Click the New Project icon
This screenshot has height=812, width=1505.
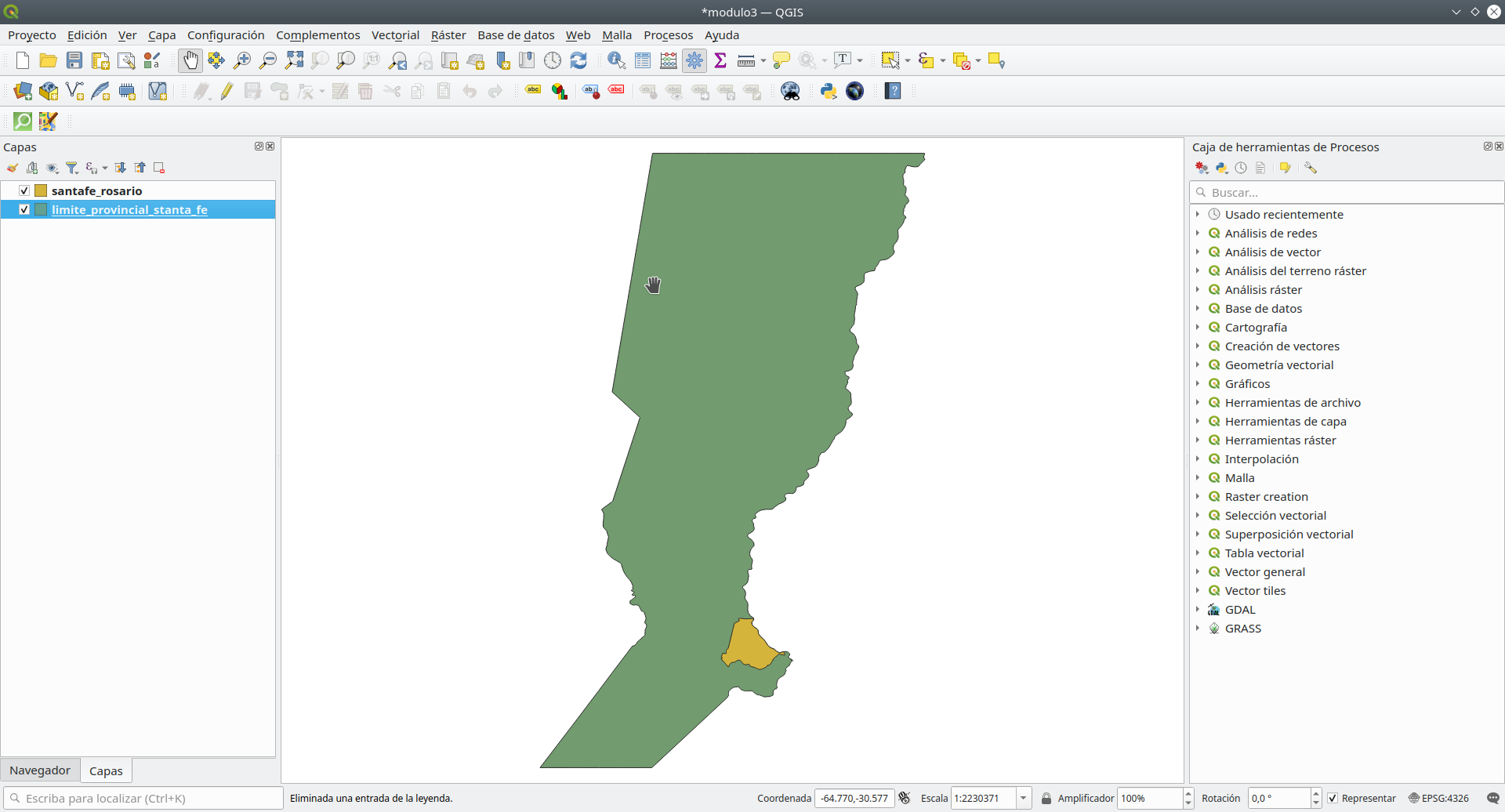[x=23, y=60]
